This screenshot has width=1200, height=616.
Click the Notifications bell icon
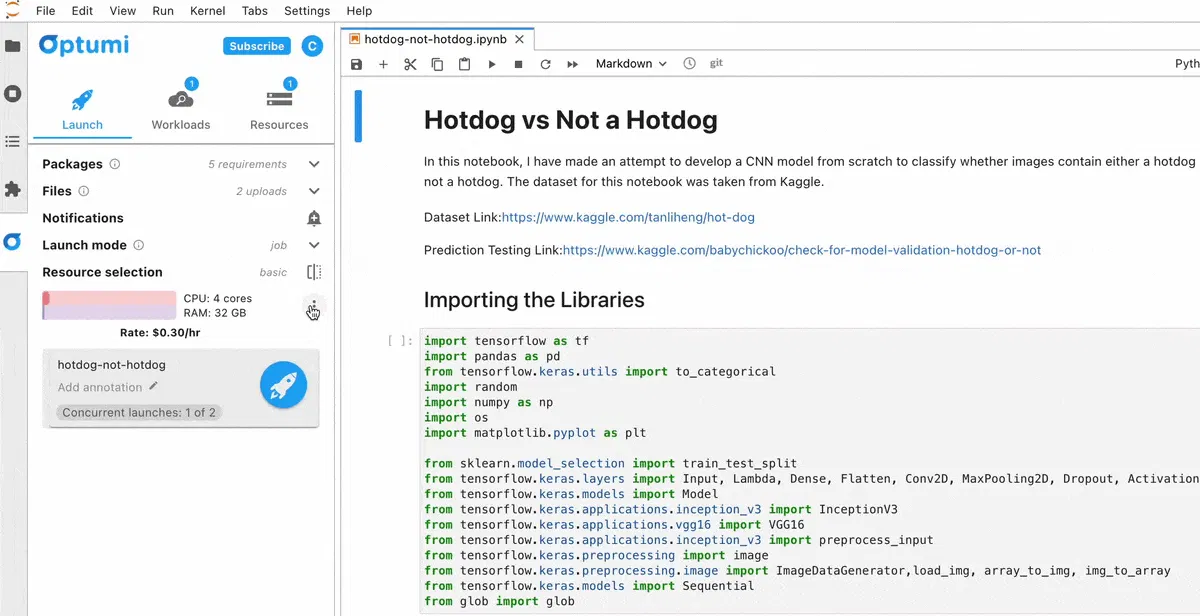point(314,218)
